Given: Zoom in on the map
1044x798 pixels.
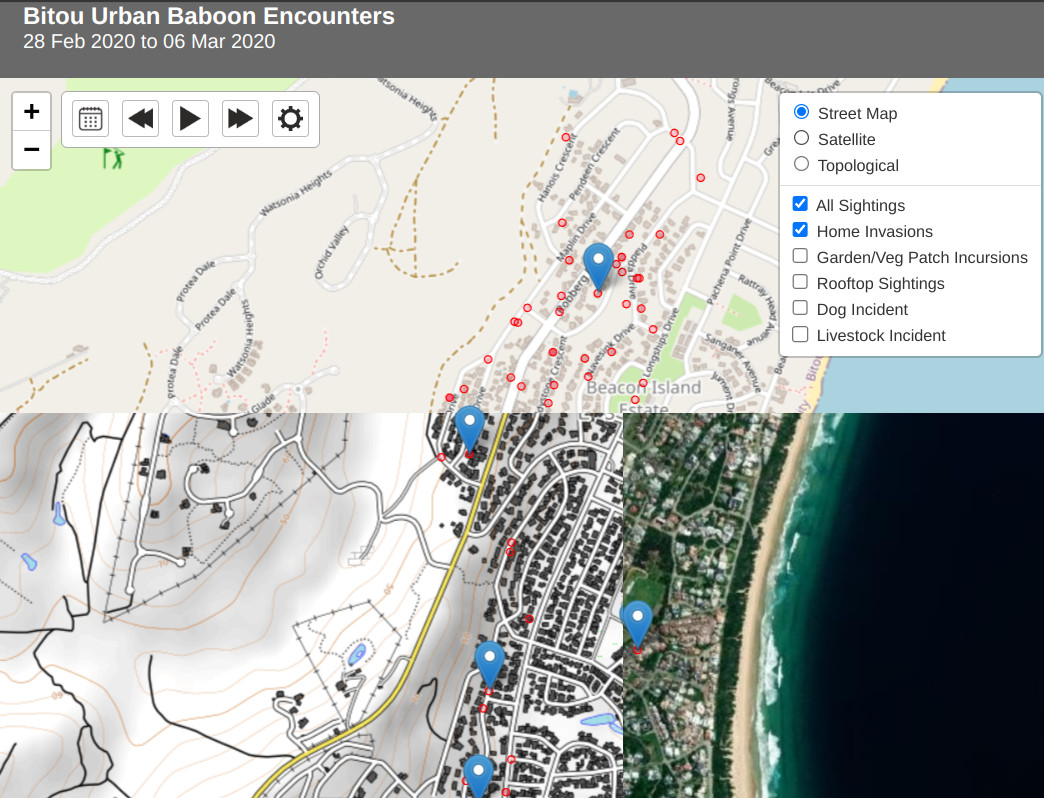Looking at the screenshot, I should tap(31, 111).
